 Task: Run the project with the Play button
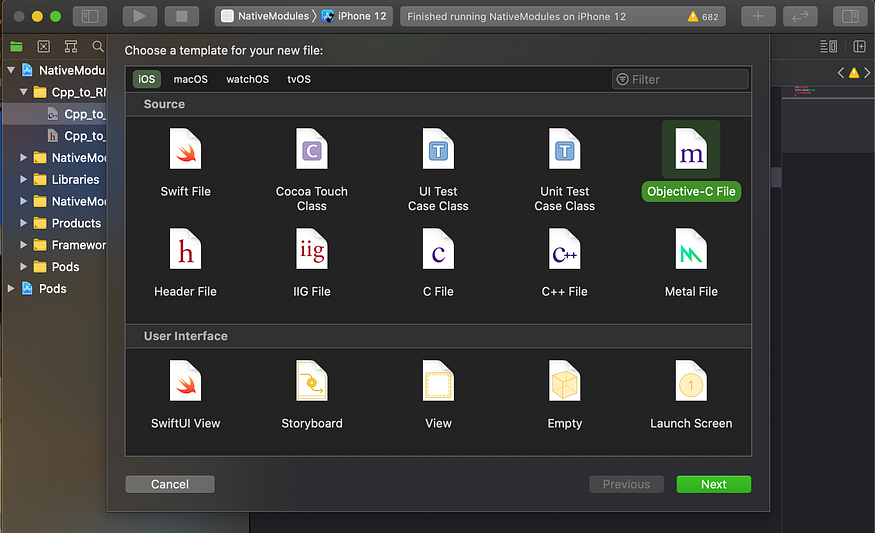[x=140, y=16]
